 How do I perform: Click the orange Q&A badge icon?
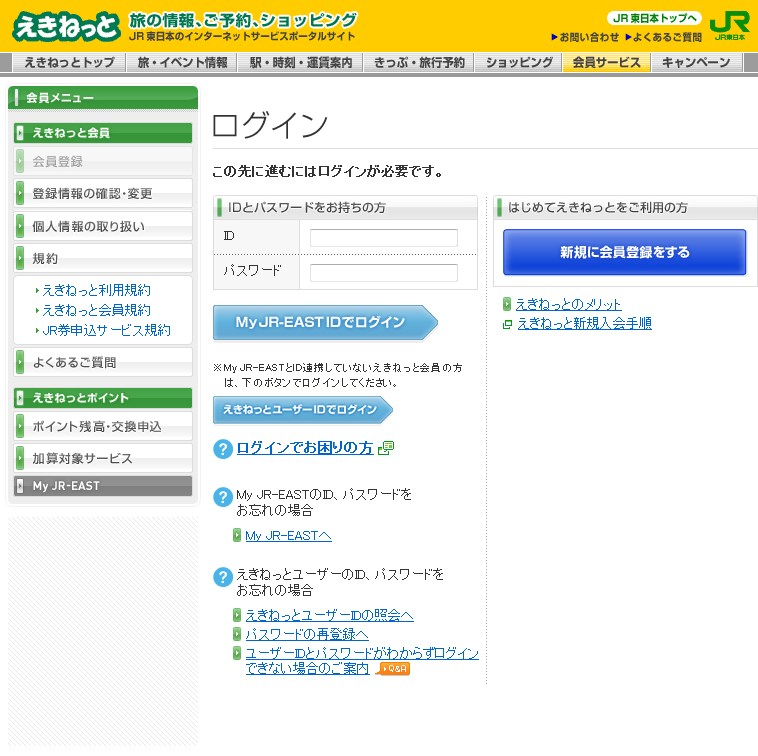pyautogui.click(x=394, y=669)
